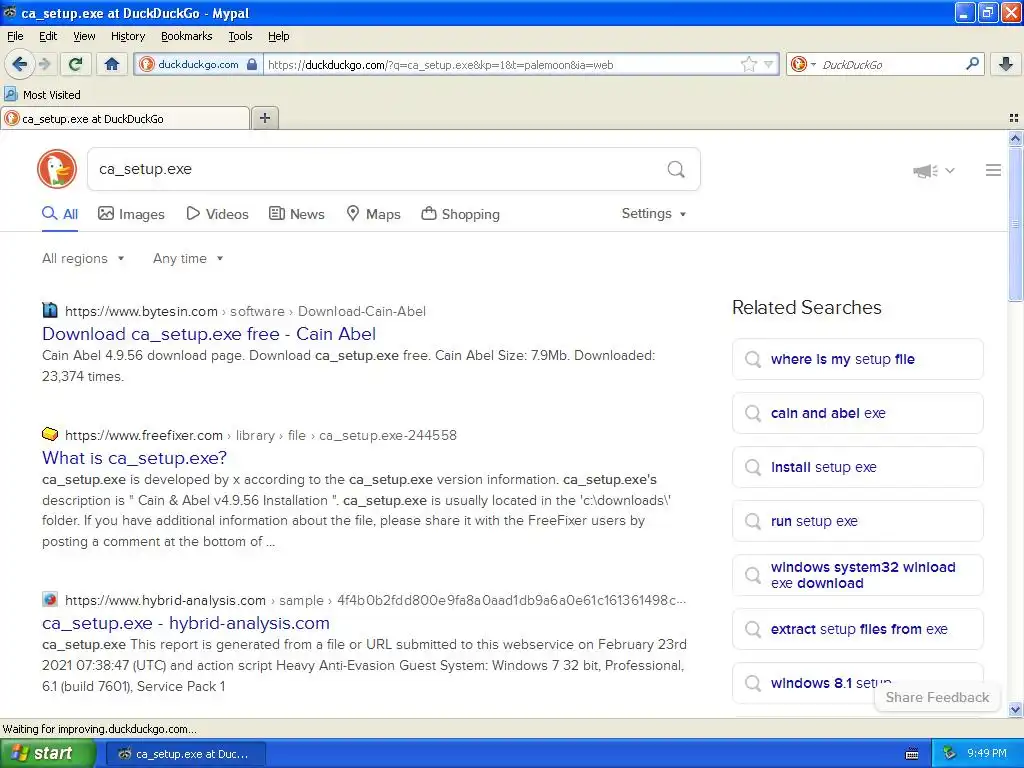The image size is (1024, 768).
Task: Select the All results tab
Action: point(60,214)
